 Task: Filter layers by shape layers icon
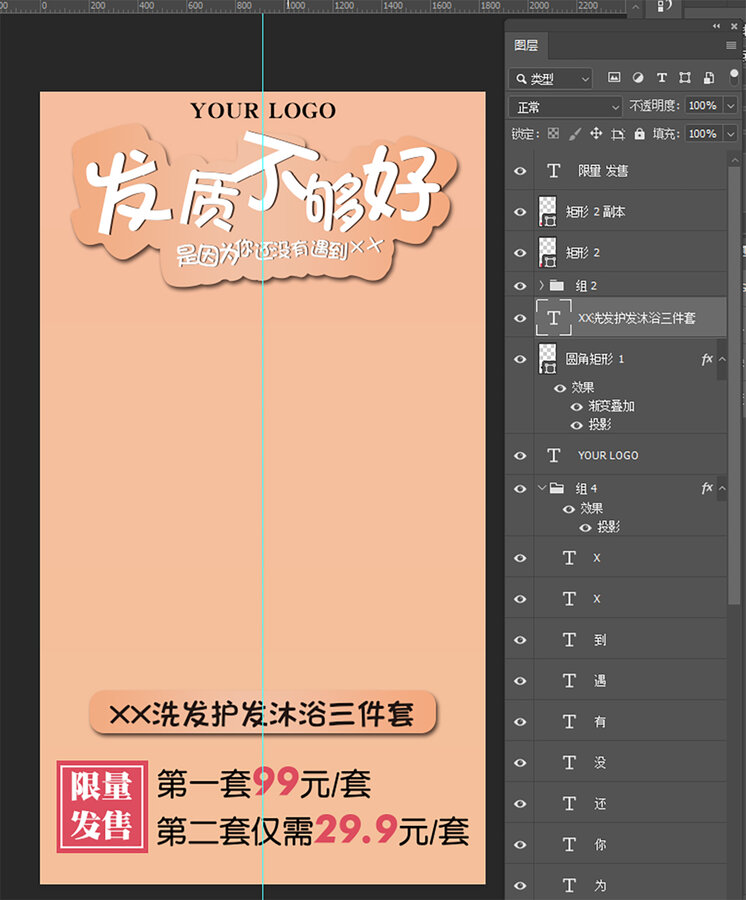(685, 77)
